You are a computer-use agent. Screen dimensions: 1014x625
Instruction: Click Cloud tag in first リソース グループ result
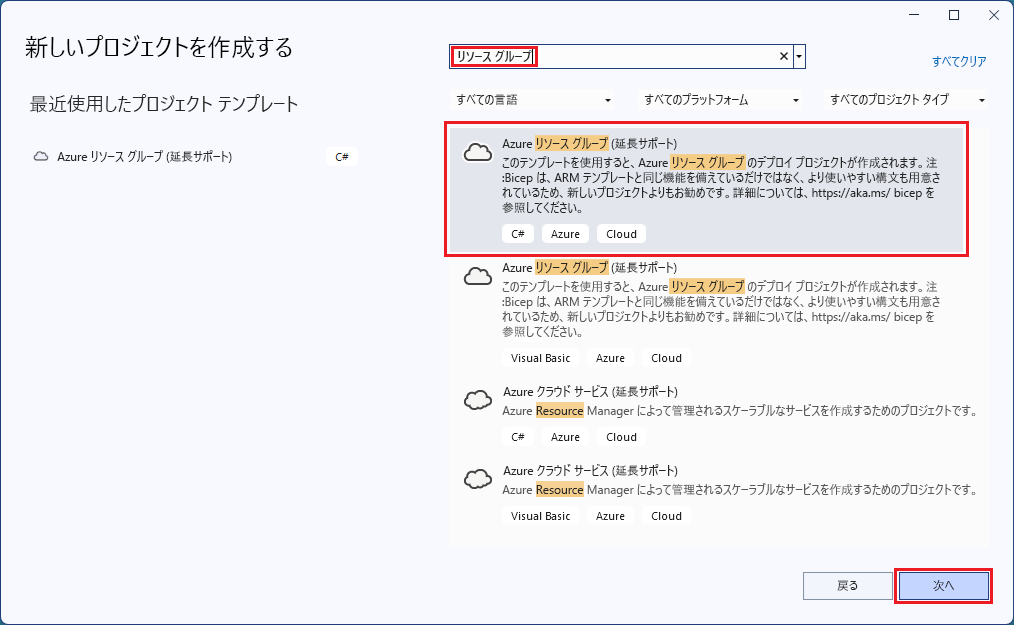click(x=621, y=234)
